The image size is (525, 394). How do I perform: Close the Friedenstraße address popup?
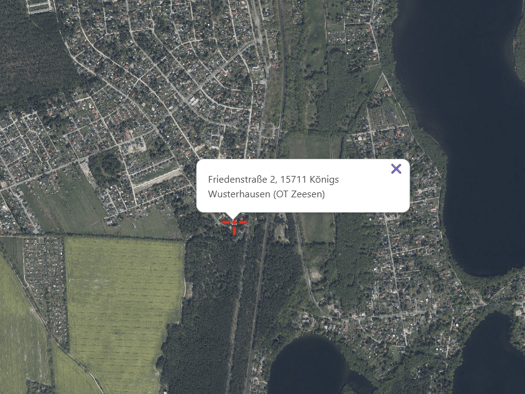pyautogui.click(x=396, y=169)
